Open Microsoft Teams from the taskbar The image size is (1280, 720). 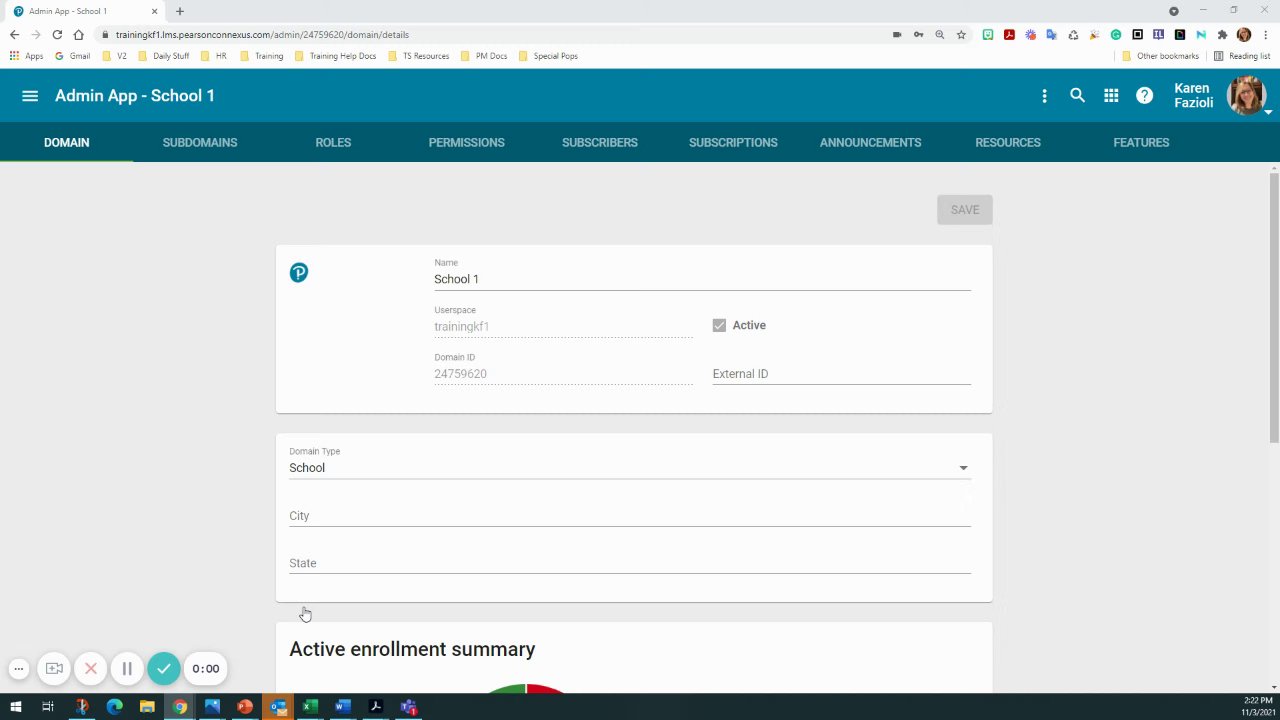[408, 707]
